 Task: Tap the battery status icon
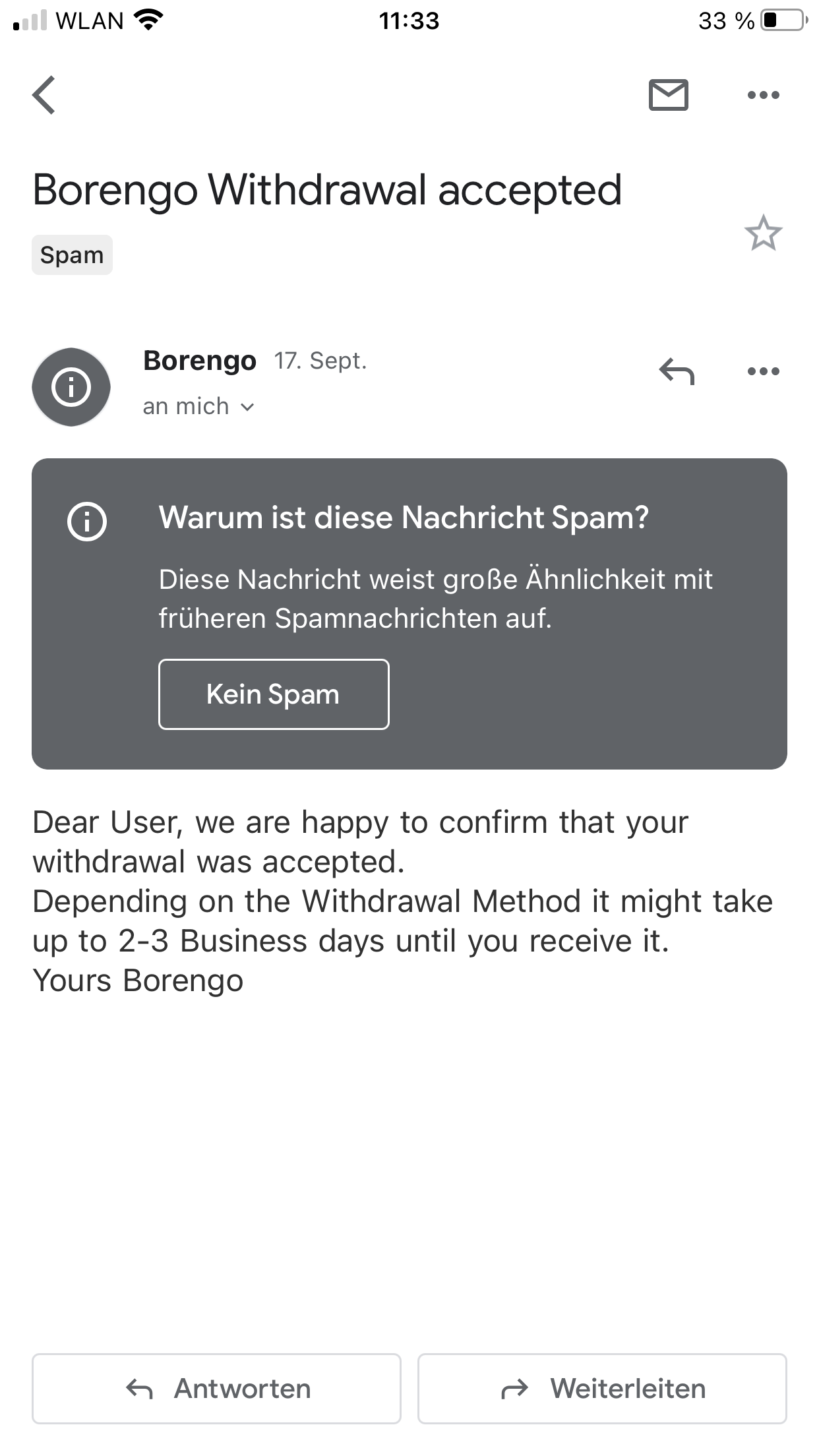783,20
